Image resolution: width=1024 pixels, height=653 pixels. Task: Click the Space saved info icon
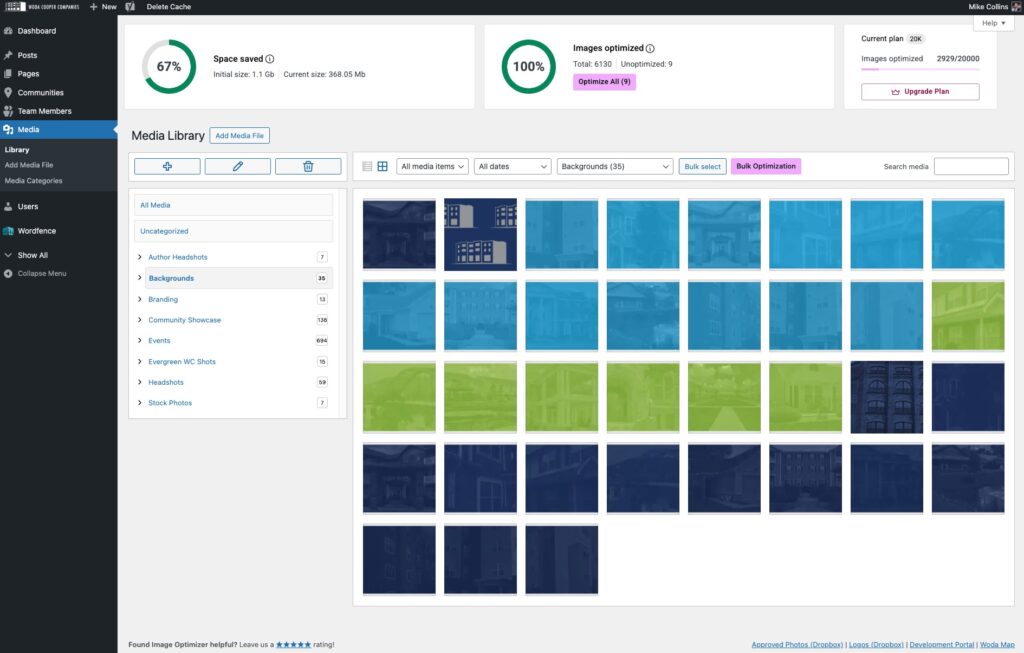270,59
